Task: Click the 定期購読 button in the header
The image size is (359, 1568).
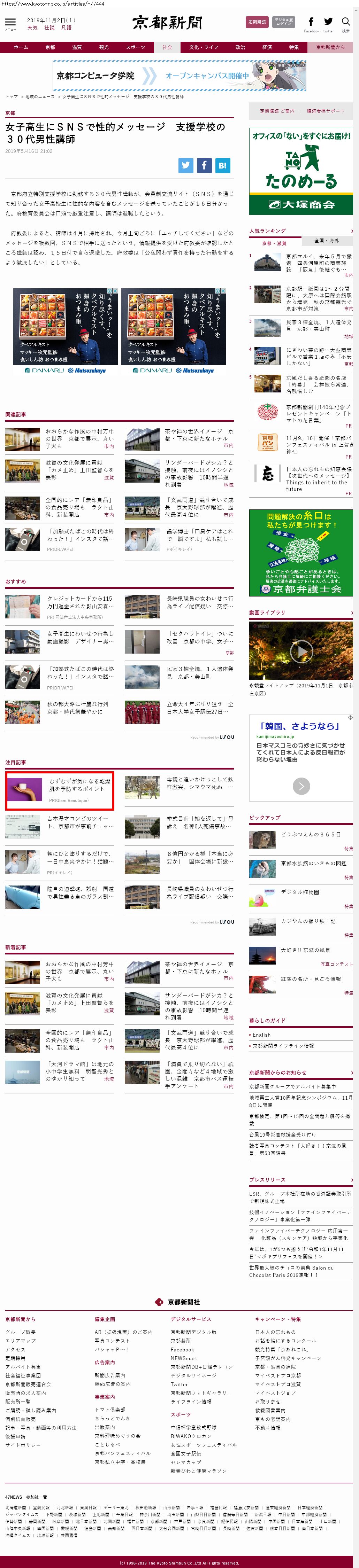Action: coord(257,22)
